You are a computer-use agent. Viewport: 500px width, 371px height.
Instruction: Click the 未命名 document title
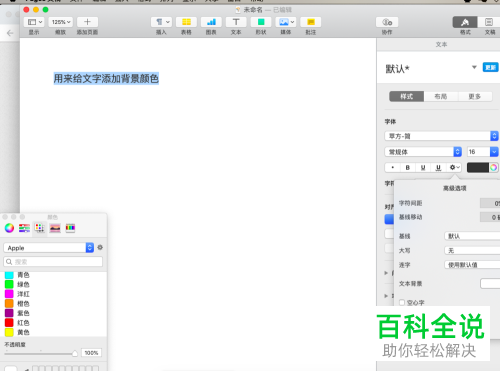click(253, 10)
